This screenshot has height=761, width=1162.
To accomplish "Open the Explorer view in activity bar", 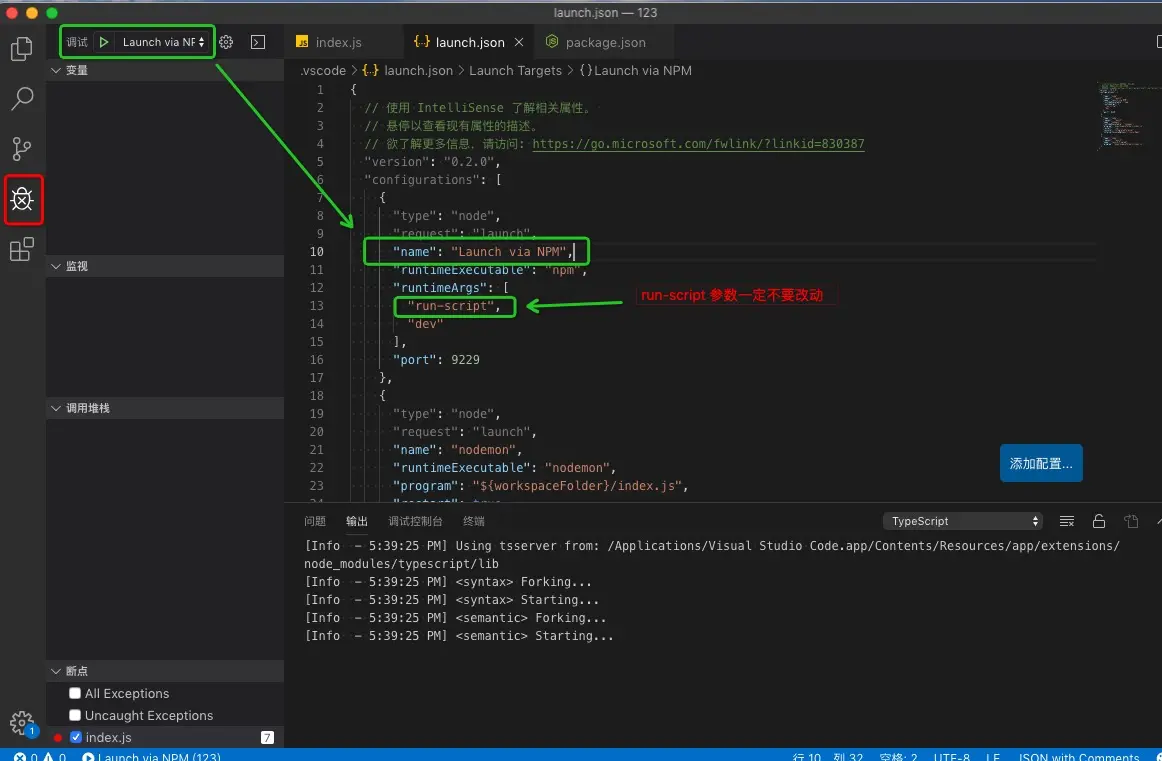I will point(21,49).
